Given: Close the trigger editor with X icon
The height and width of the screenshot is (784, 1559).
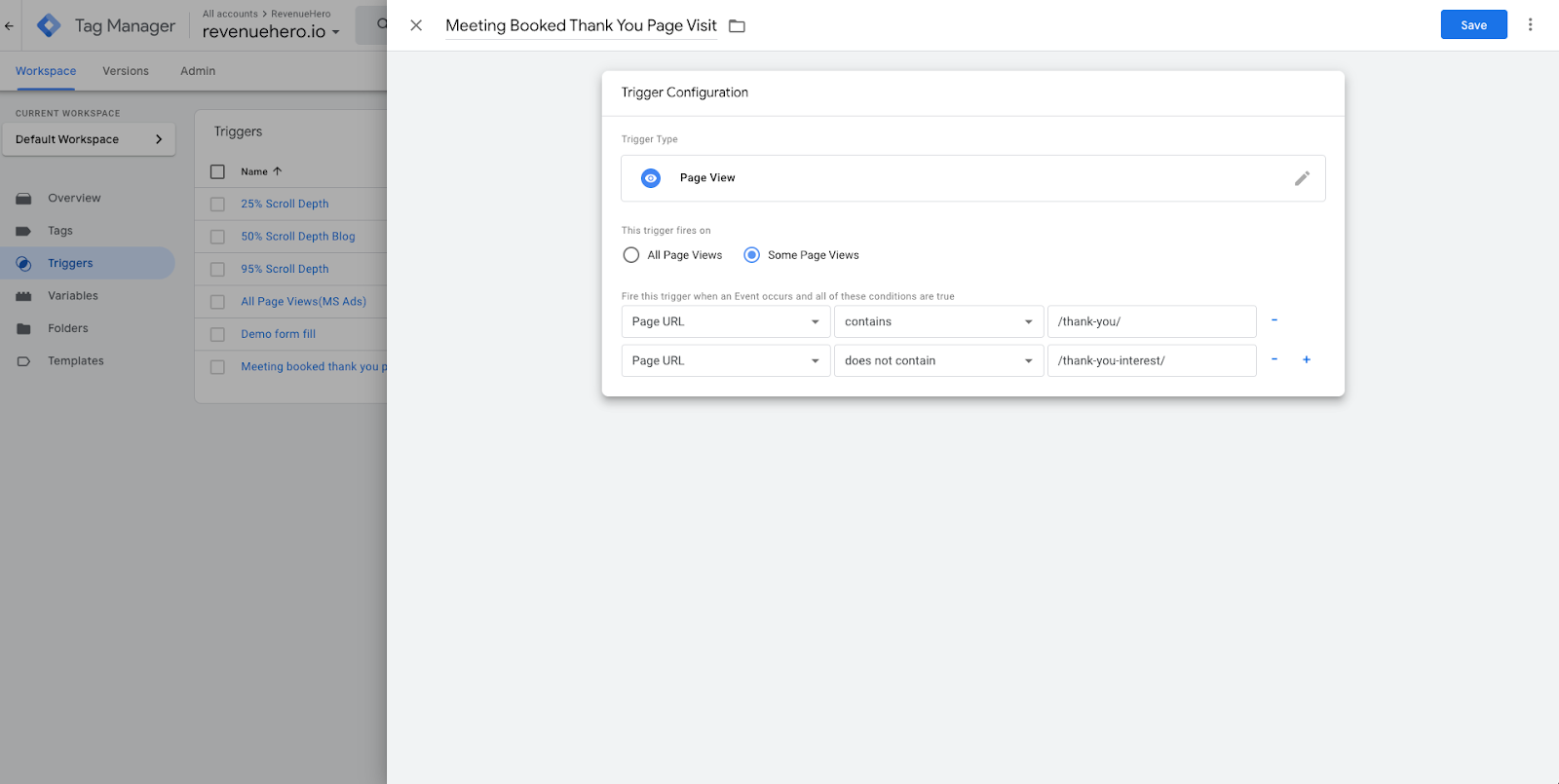Looking at the screenshot, I should [x=416, y=25].
